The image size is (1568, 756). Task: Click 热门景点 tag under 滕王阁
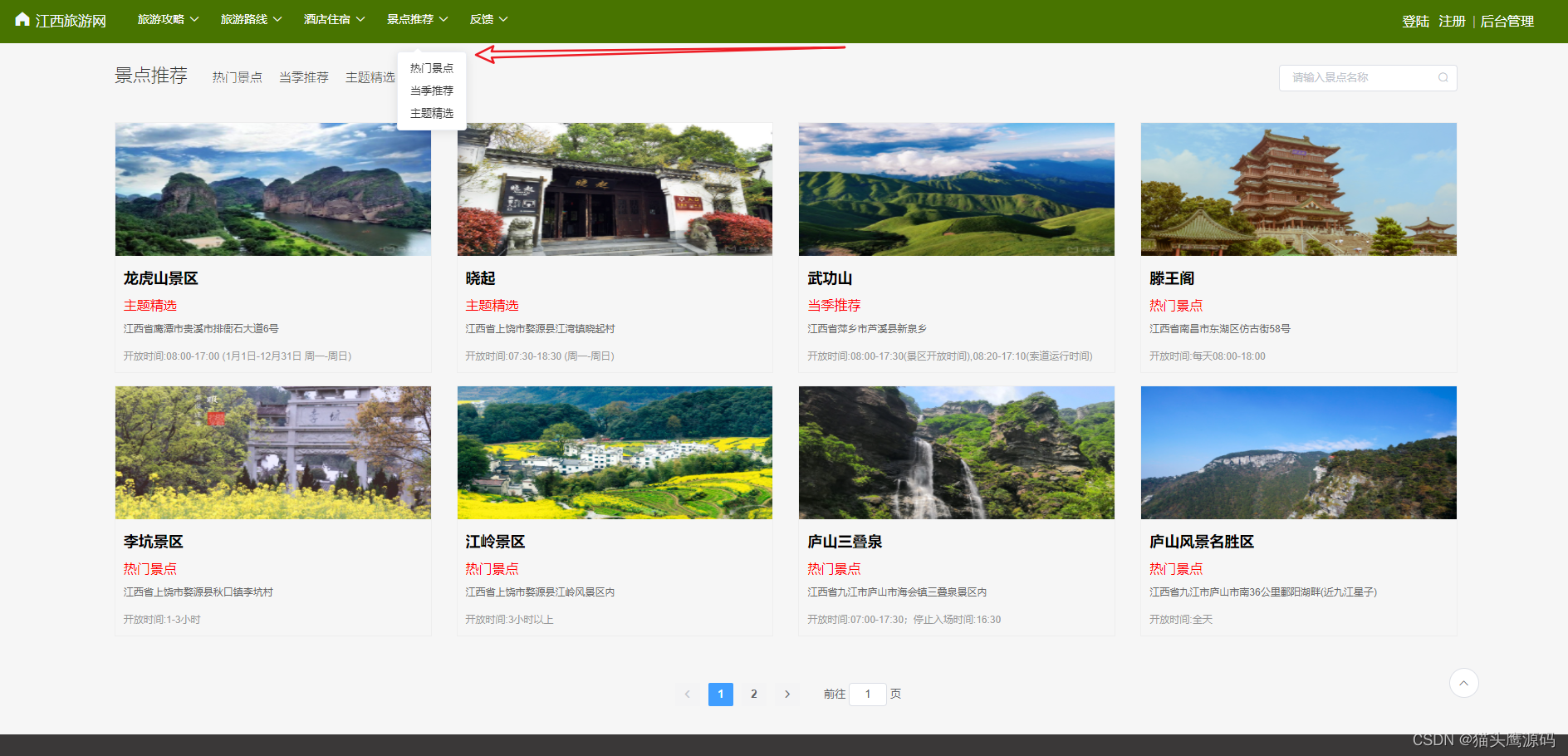click(x=1176, y=306)
